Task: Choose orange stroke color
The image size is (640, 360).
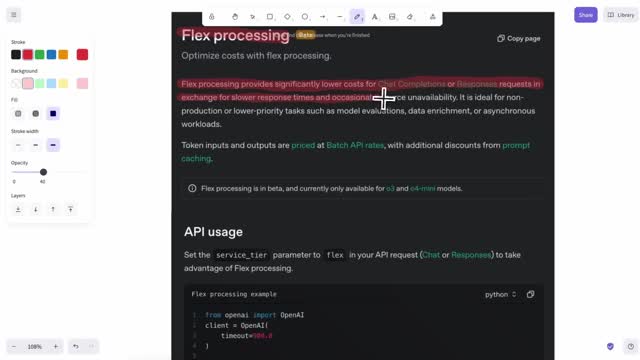Action: 63,54
